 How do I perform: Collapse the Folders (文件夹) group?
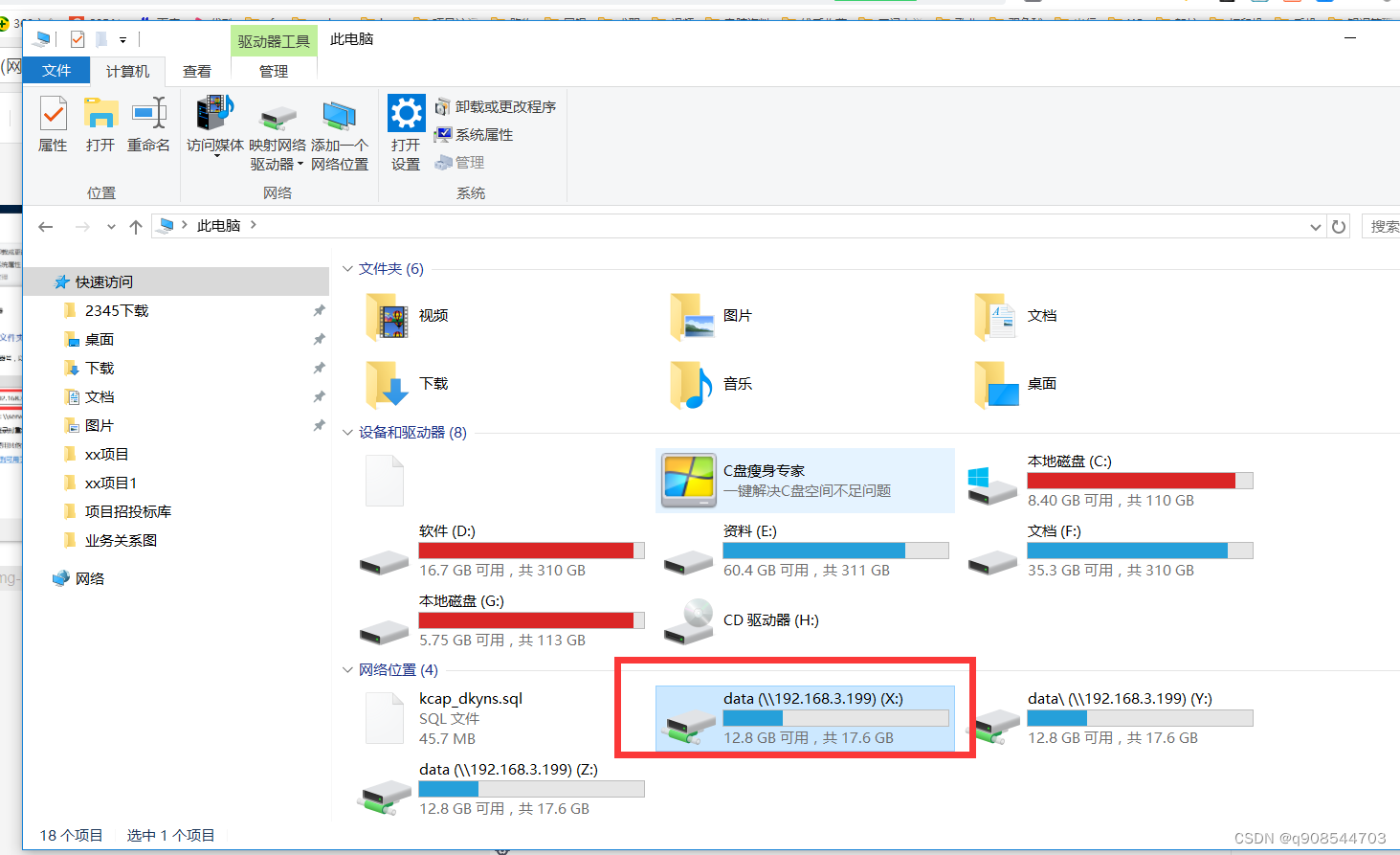347,269
